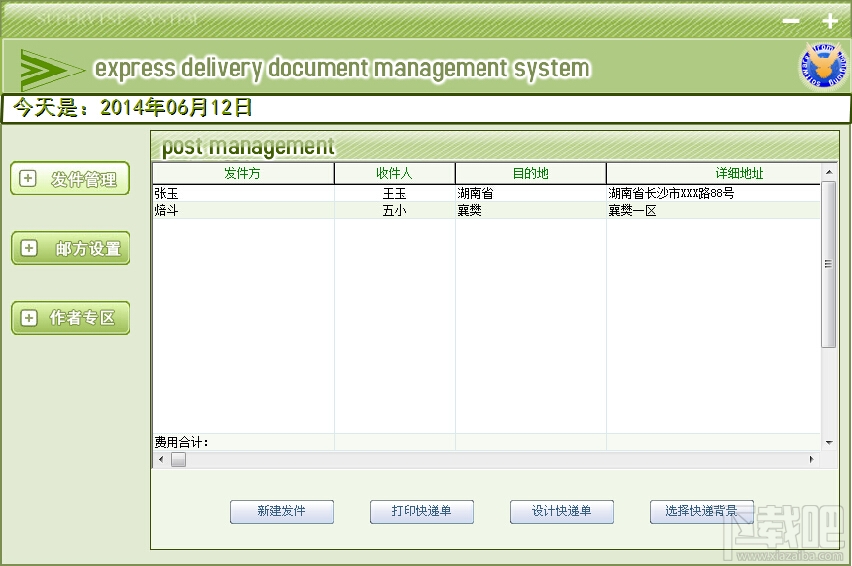Click the horizontal scrollbar thumb
852x566 pixels.
(178, 460)
